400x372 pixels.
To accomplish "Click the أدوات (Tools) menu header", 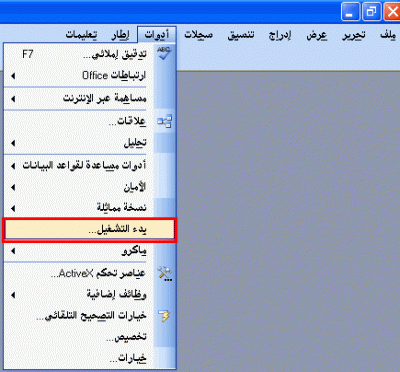I will (157, 35).
